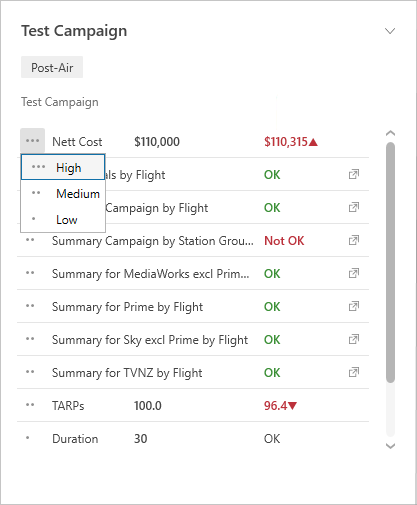Open pop-out icon for Summary for TVNZ by Flight
Screen dimensions: 417x505
click(x=354, y=372)
